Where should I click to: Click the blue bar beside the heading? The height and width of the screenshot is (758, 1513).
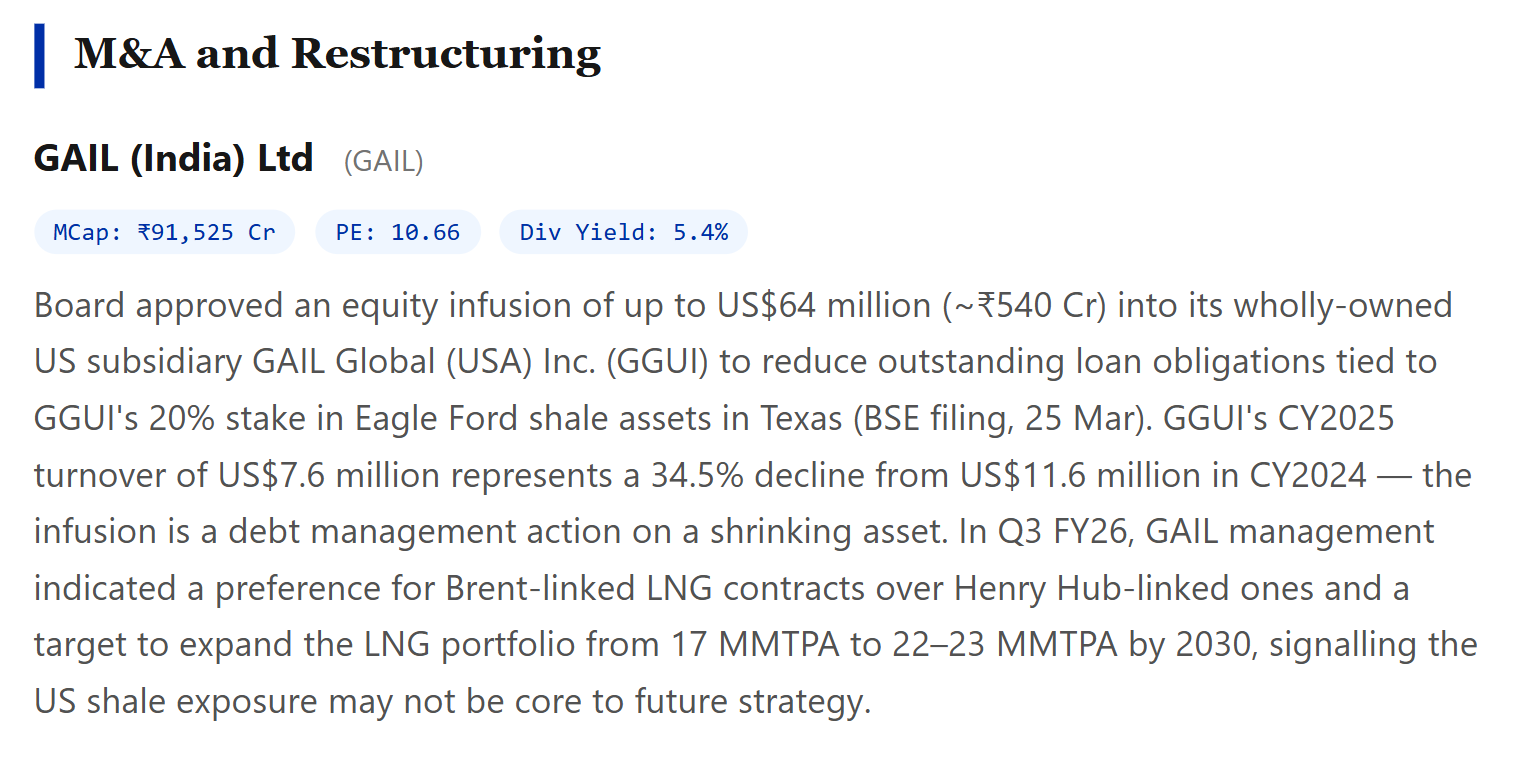coord(39,55)
